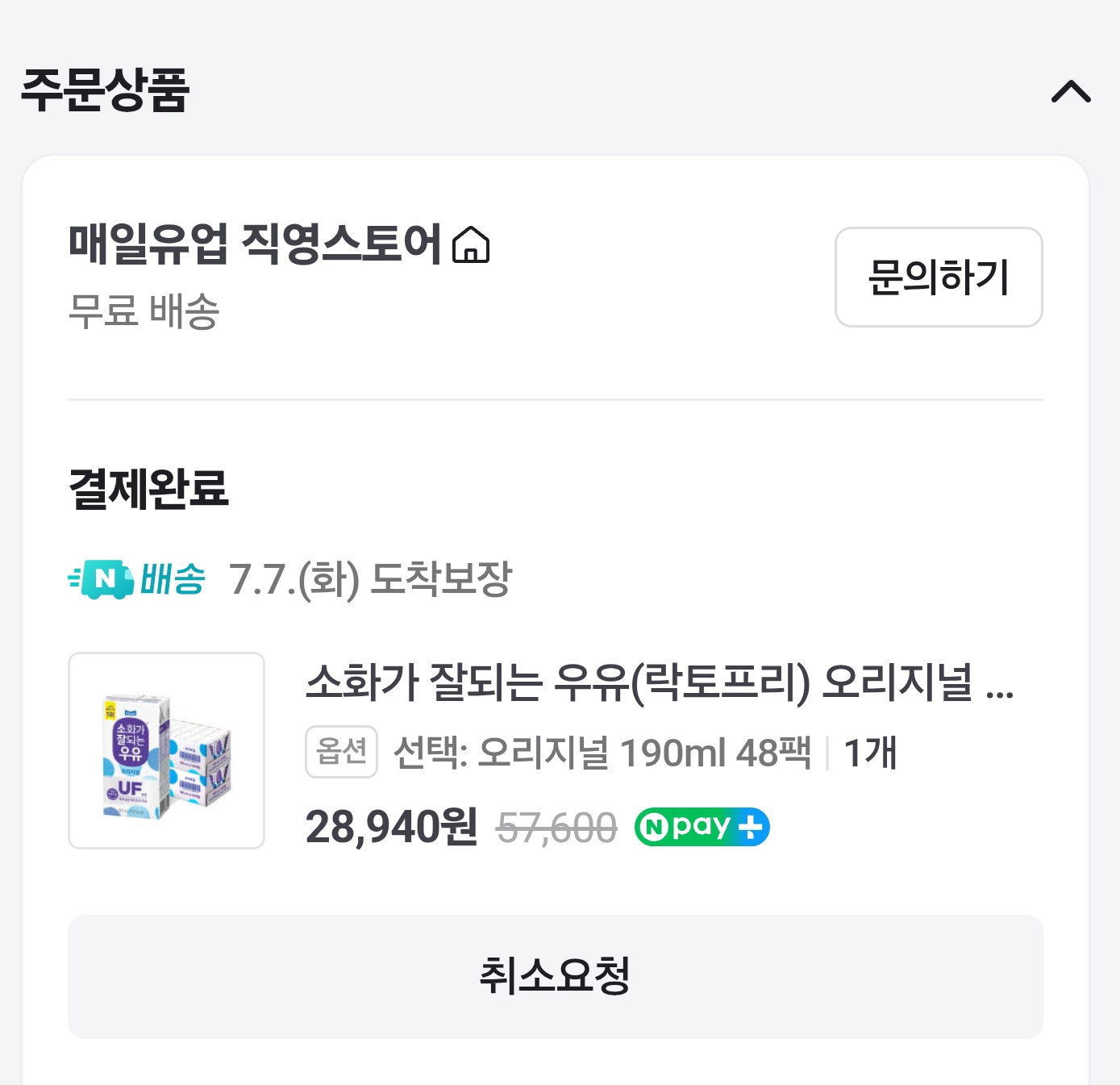Click the 1개 quantity text
The width and height of the screenshot is (1120, 1085).
870,753
